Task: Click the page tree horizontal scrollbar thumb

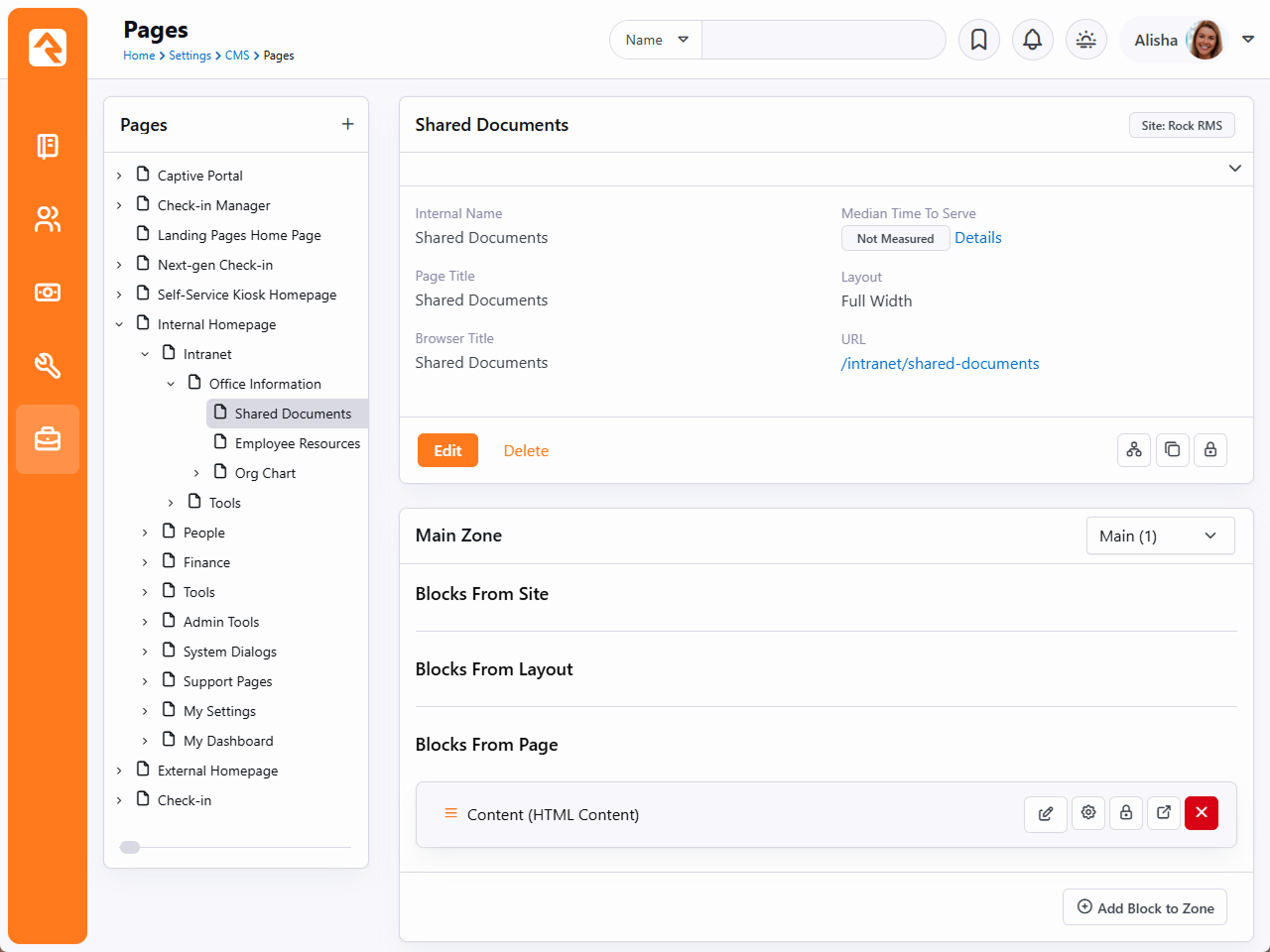Action: click(x=130, y=847)
